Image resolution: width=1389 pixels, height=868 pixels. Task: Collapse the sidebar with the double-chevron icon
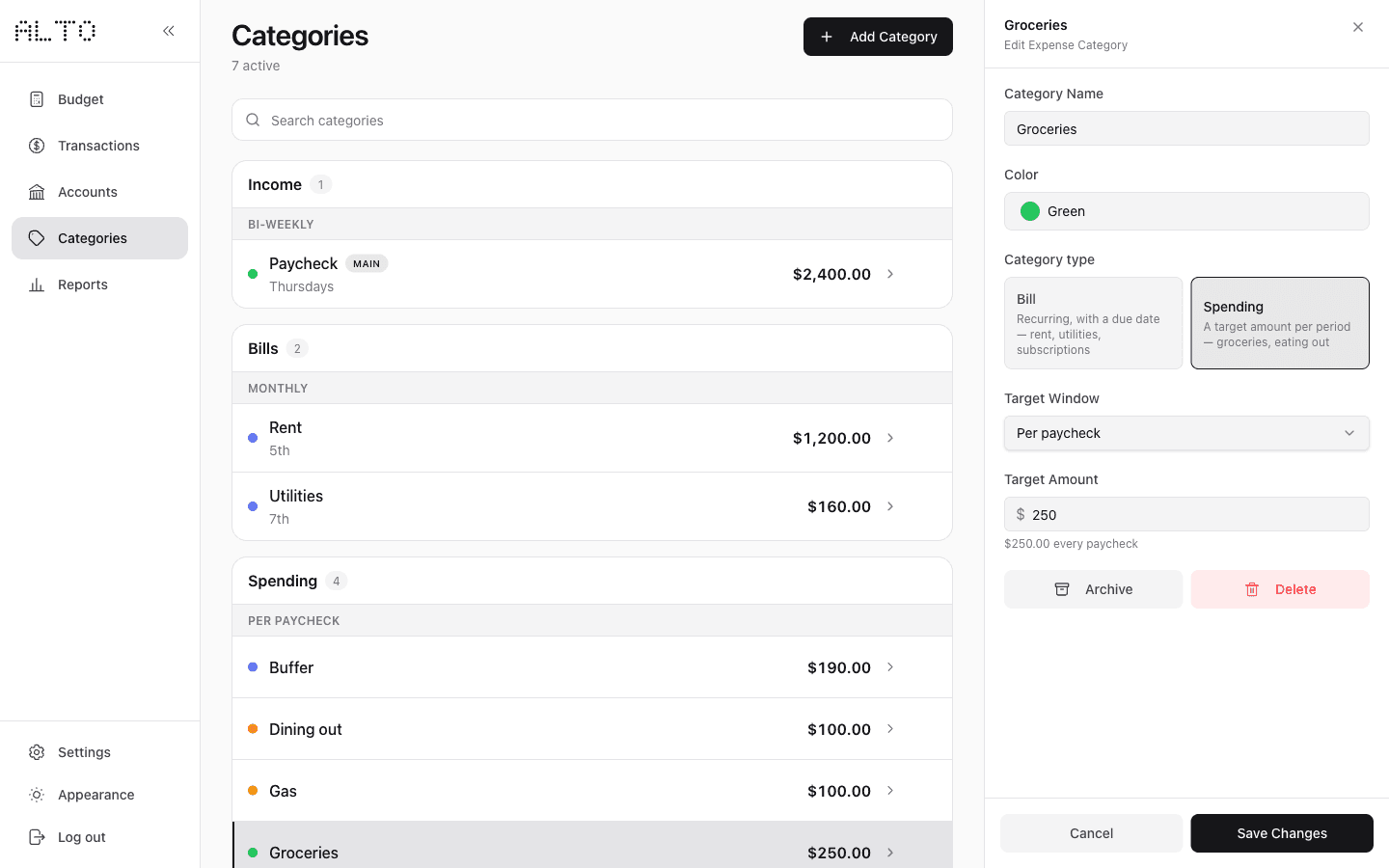pos(169,31)
